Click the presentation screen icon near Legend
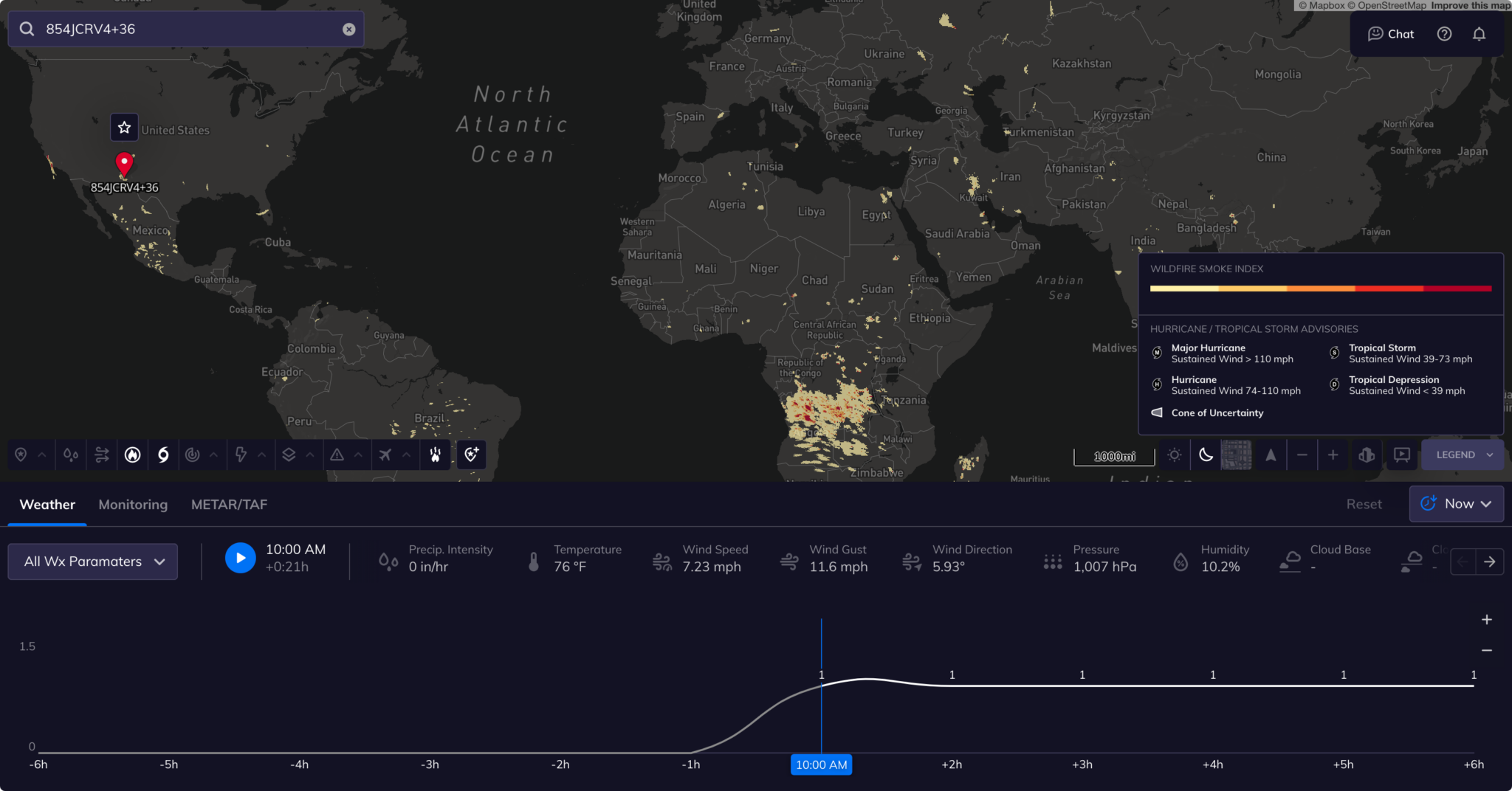Viewport: 1512px width, 791px height. (1401, 455)
